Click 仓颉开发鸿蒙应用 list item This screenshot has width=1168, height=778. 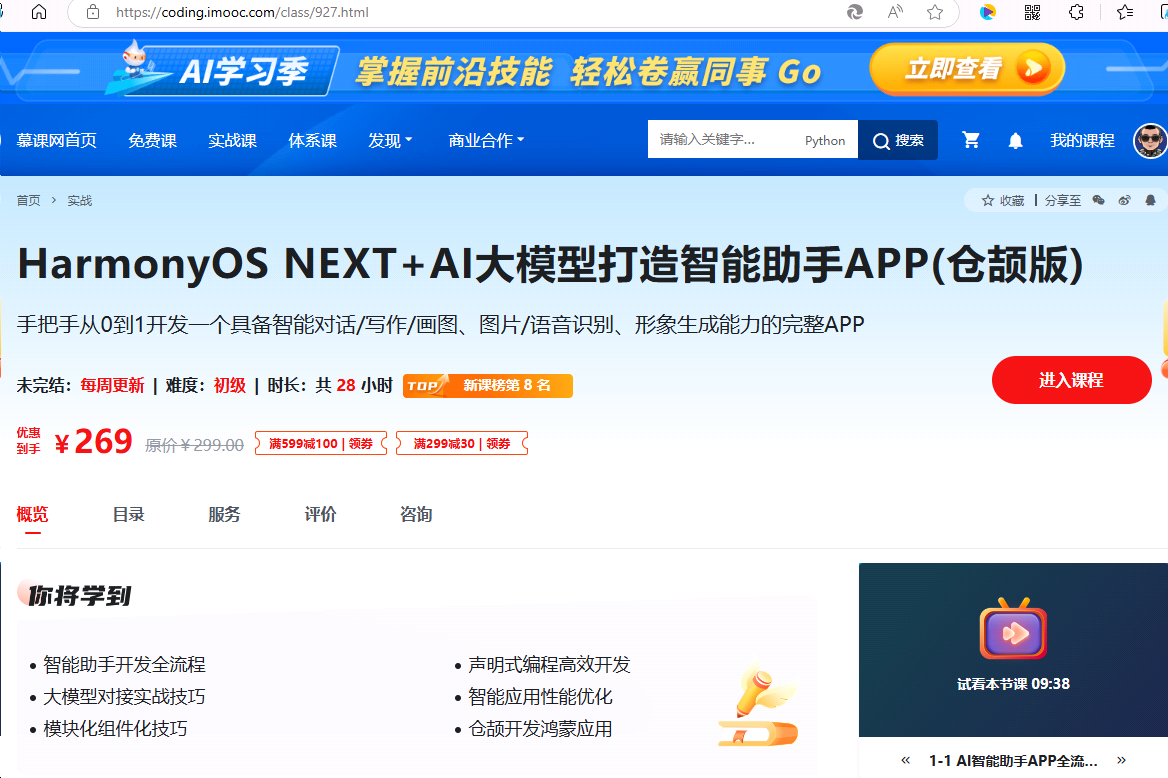point(540,728)
